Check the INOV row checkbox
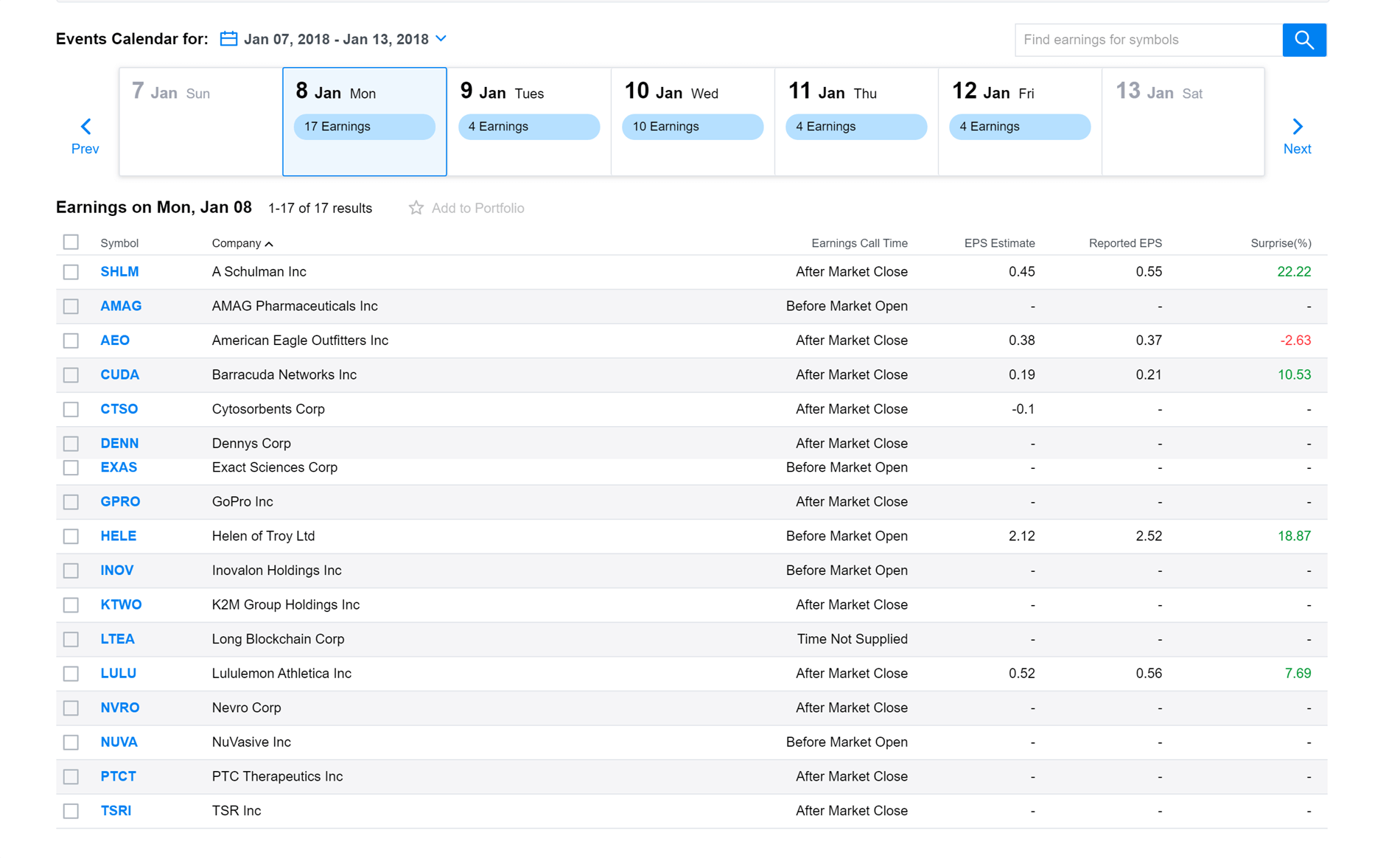The image size is (1400, 858). 71,571
